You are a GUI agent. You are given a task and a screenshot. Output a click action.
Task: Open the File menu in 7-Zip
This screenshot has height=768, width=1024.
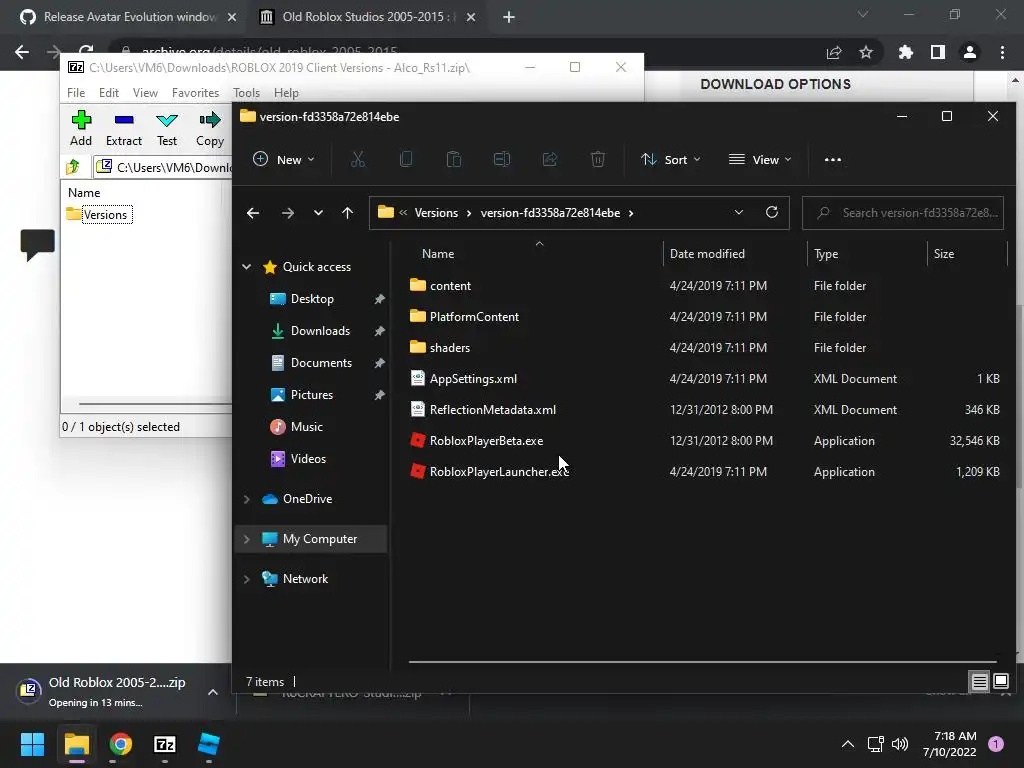pyautogui.click(x=76, y=93)
